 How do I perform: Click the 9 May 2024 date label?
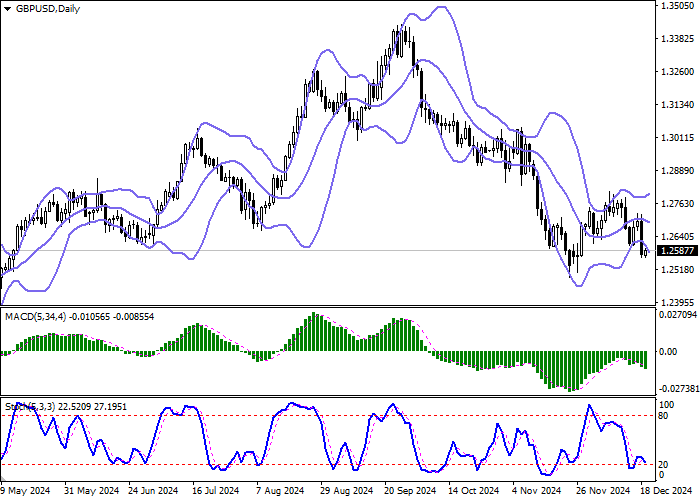tap(26, 491)
